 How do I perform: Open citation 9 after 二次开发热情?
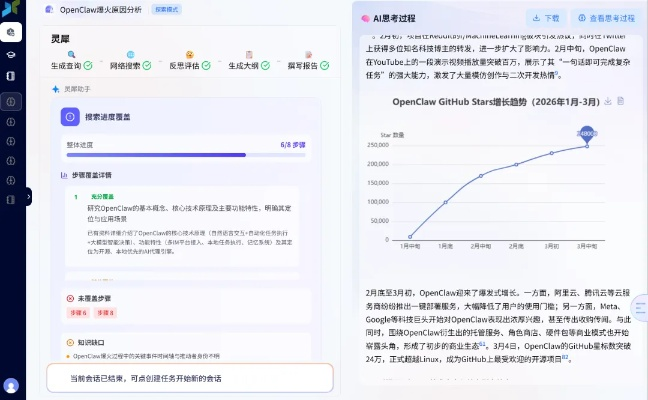556,73
